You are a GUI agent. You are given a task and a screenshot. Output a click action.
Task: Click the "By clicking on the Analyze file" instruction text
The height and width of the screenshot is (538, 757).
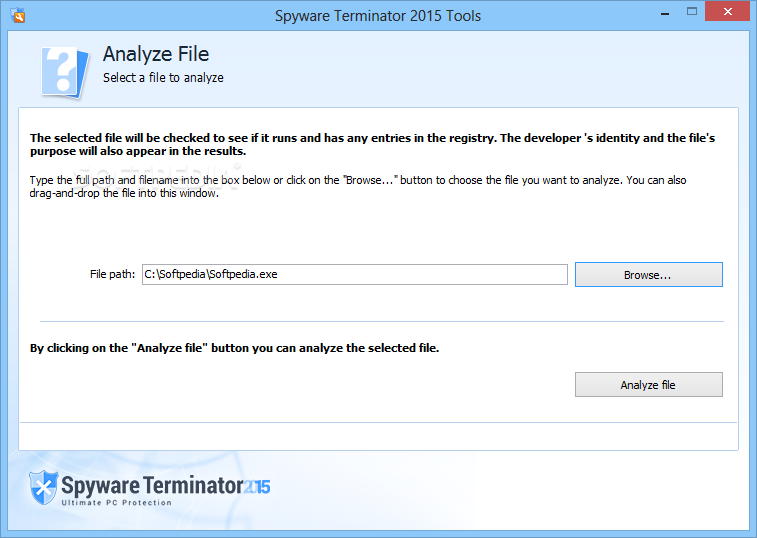pyautogui.click(x=235, y=348)
